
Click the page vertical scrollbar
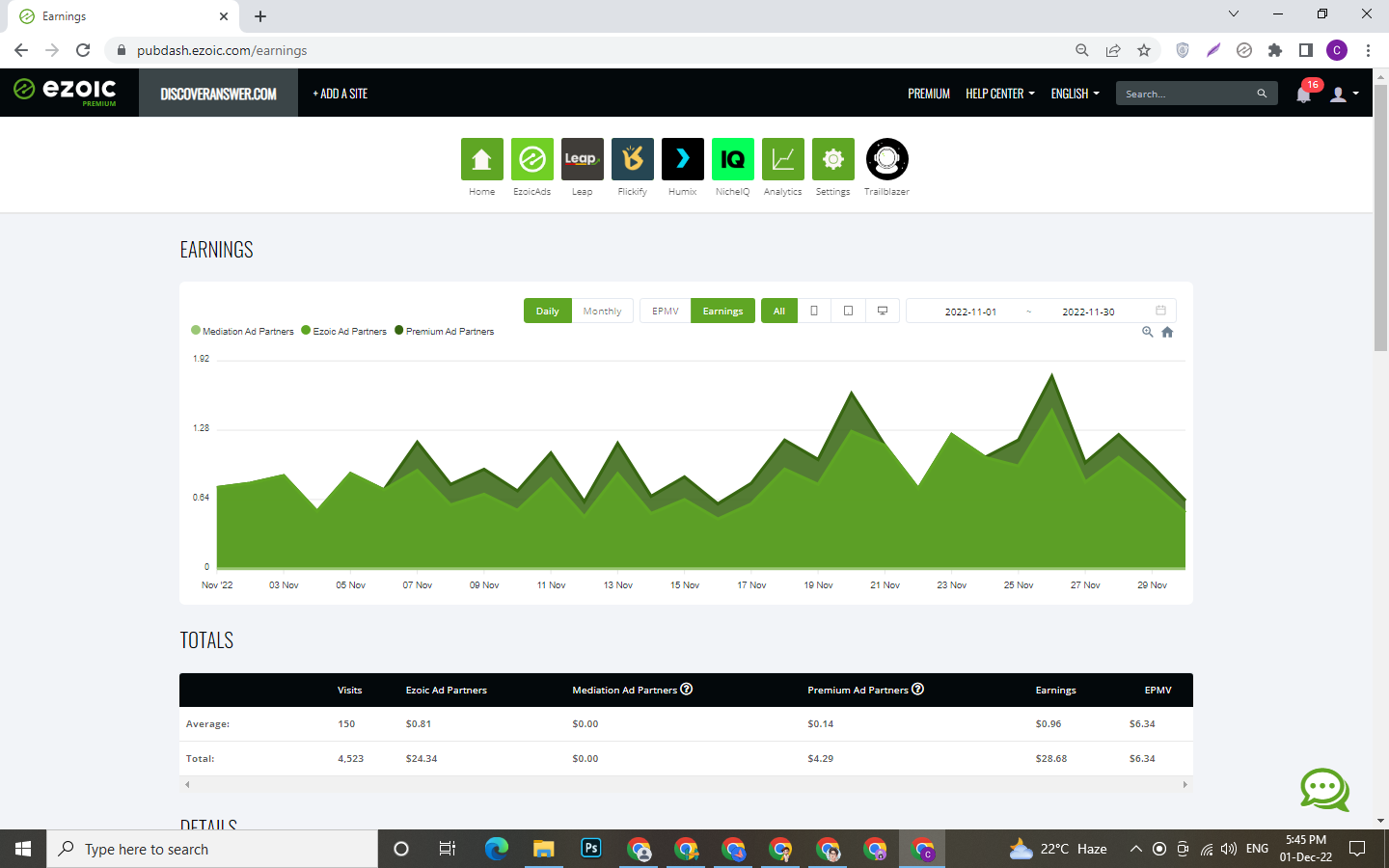[1380, 217]
